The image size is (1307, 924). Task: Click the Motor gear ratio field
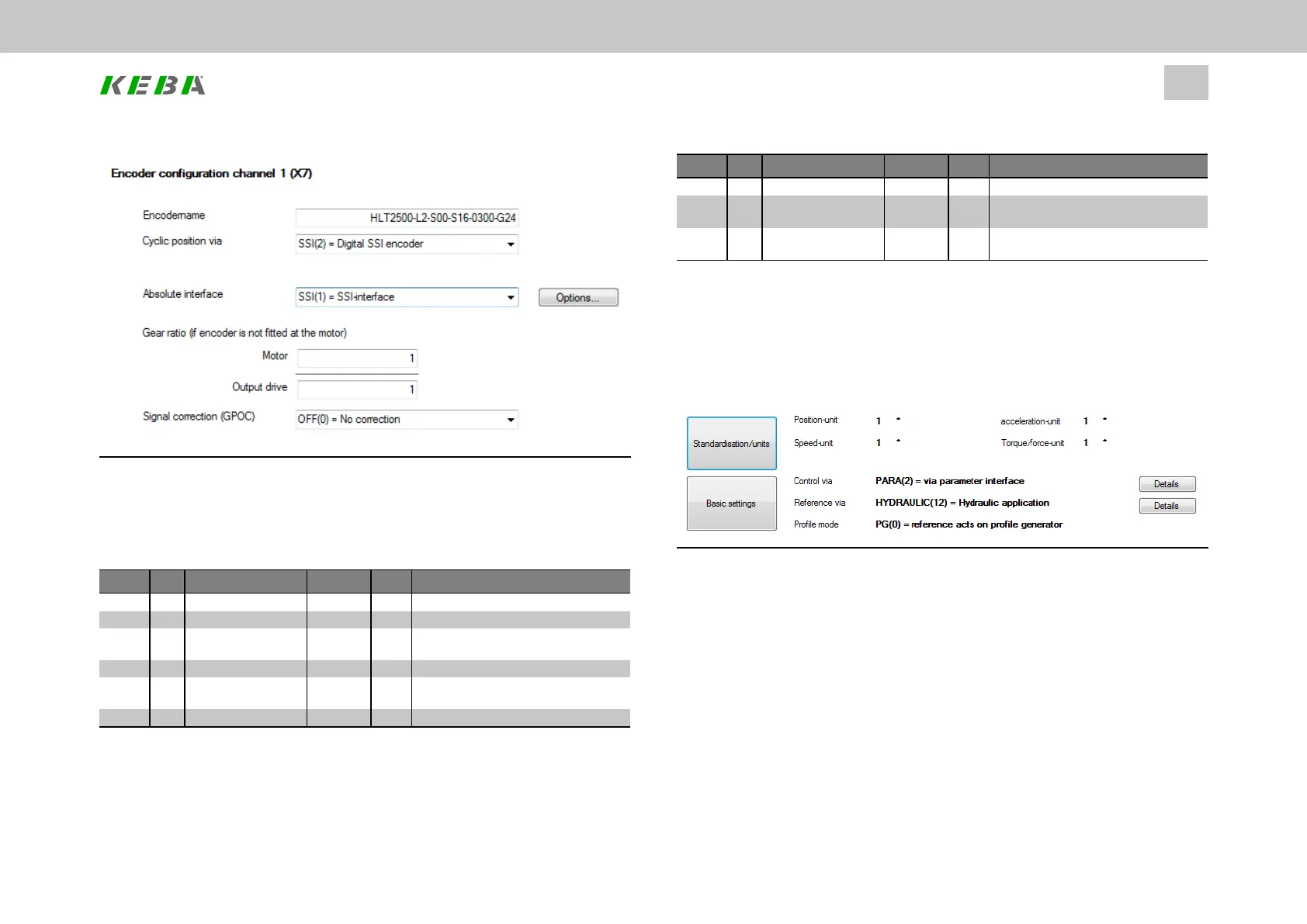pyautogui.click(x=357, y=358)
